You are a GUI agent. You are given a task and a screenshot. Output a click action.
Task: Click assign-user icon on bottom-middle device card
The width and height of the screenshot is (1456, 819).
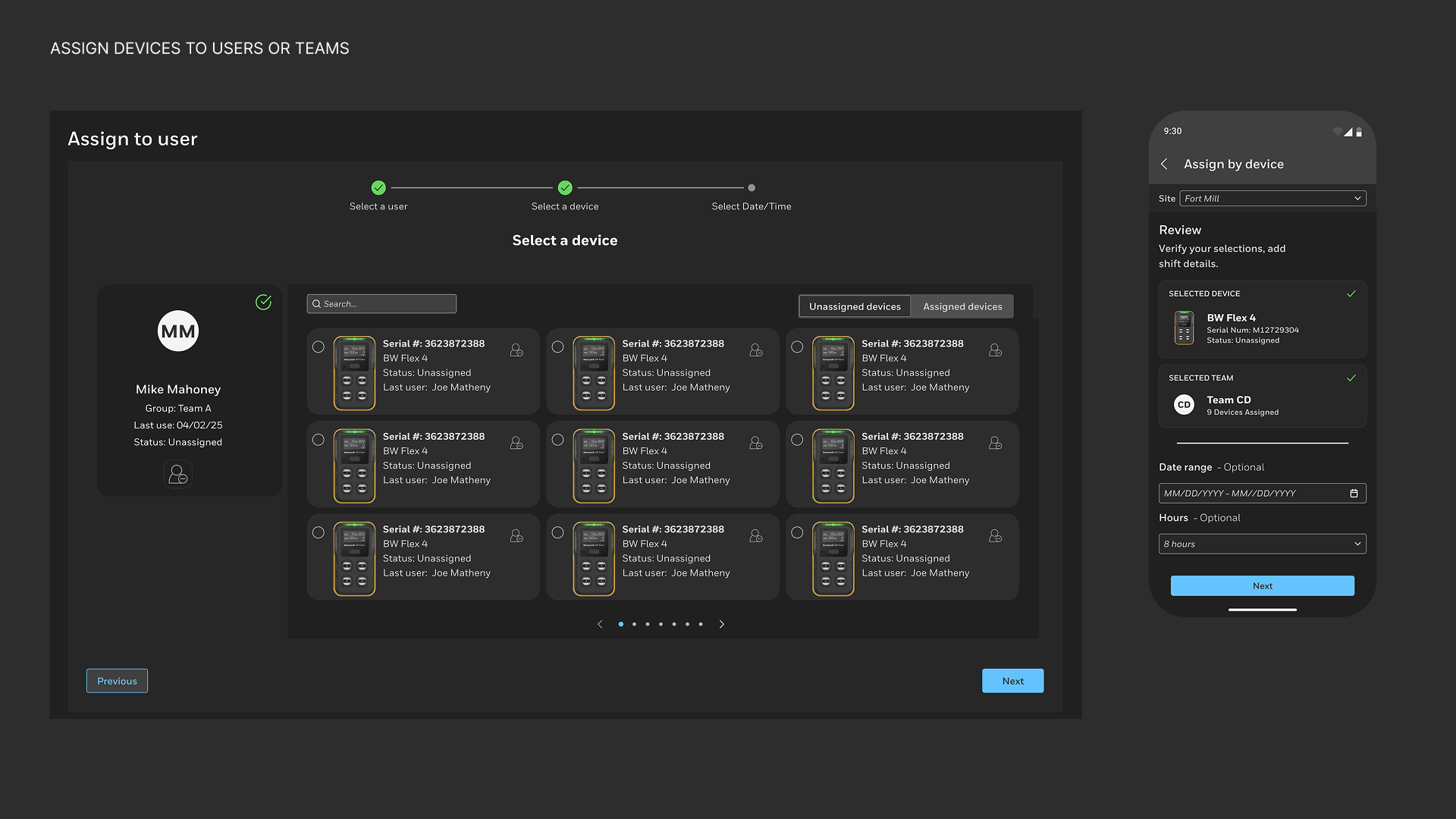point(756,536)
